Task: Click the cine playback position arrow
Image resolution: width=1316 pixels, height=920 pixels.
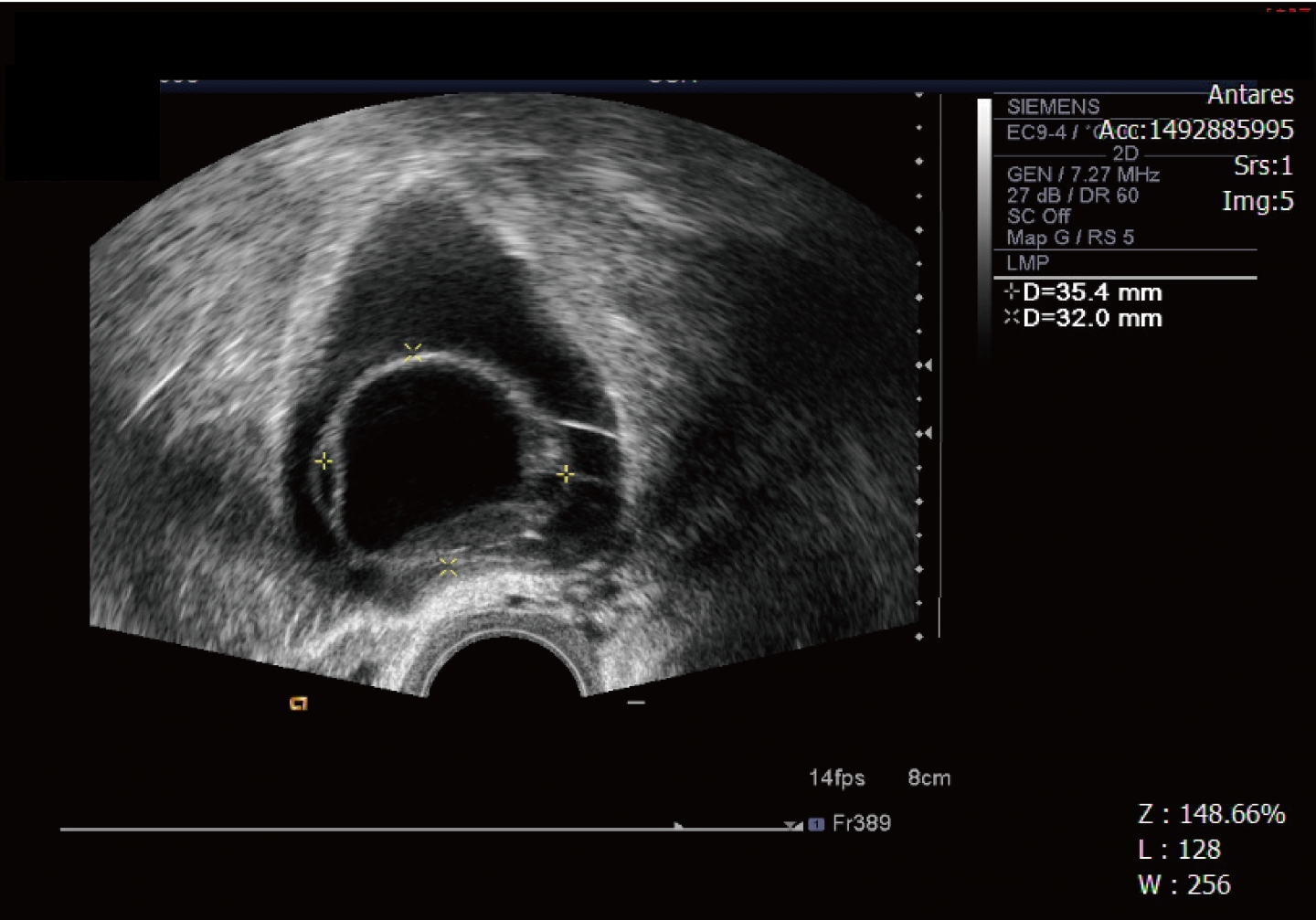Action: (679, 826)
